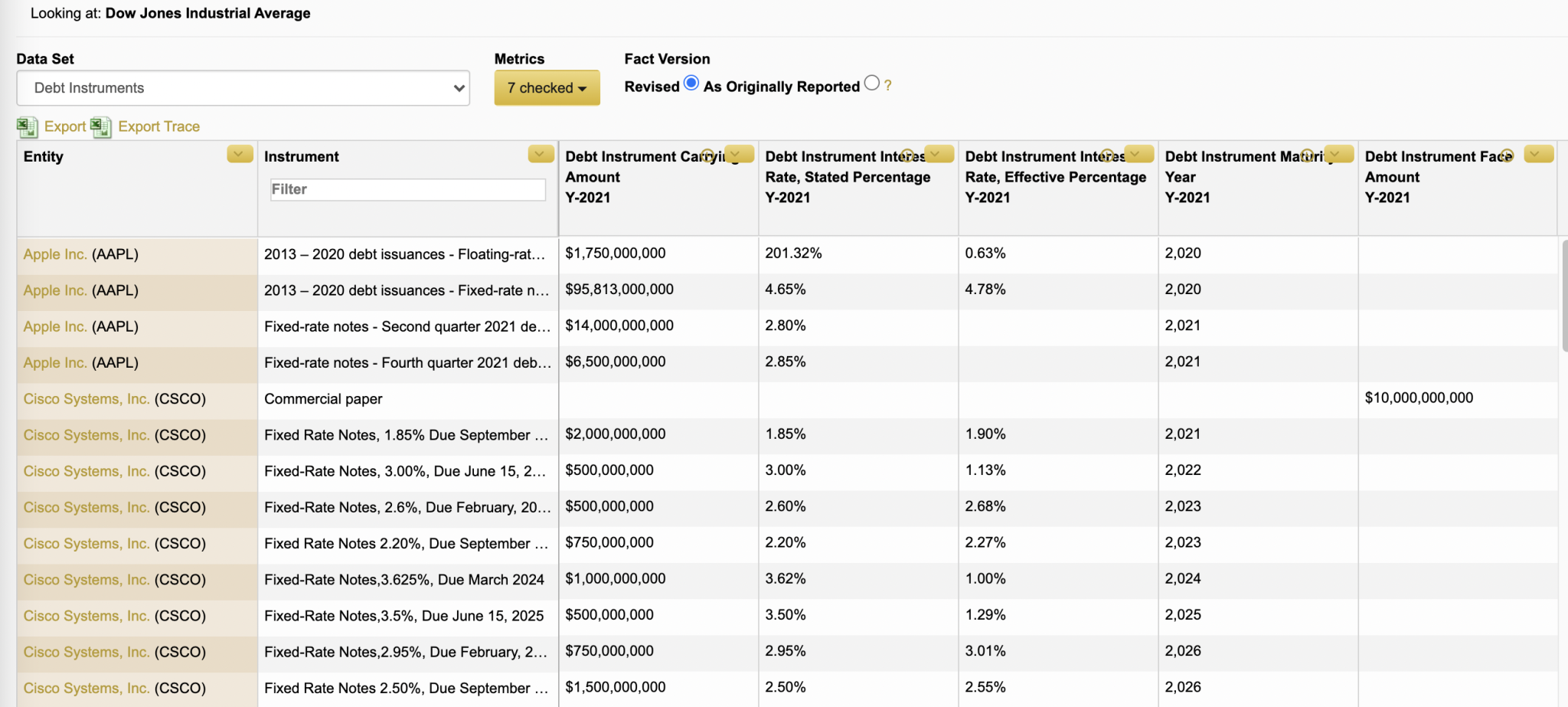Open the Entity column dropdown arrow
This screenshot has height=707, width=1568.
240,155
